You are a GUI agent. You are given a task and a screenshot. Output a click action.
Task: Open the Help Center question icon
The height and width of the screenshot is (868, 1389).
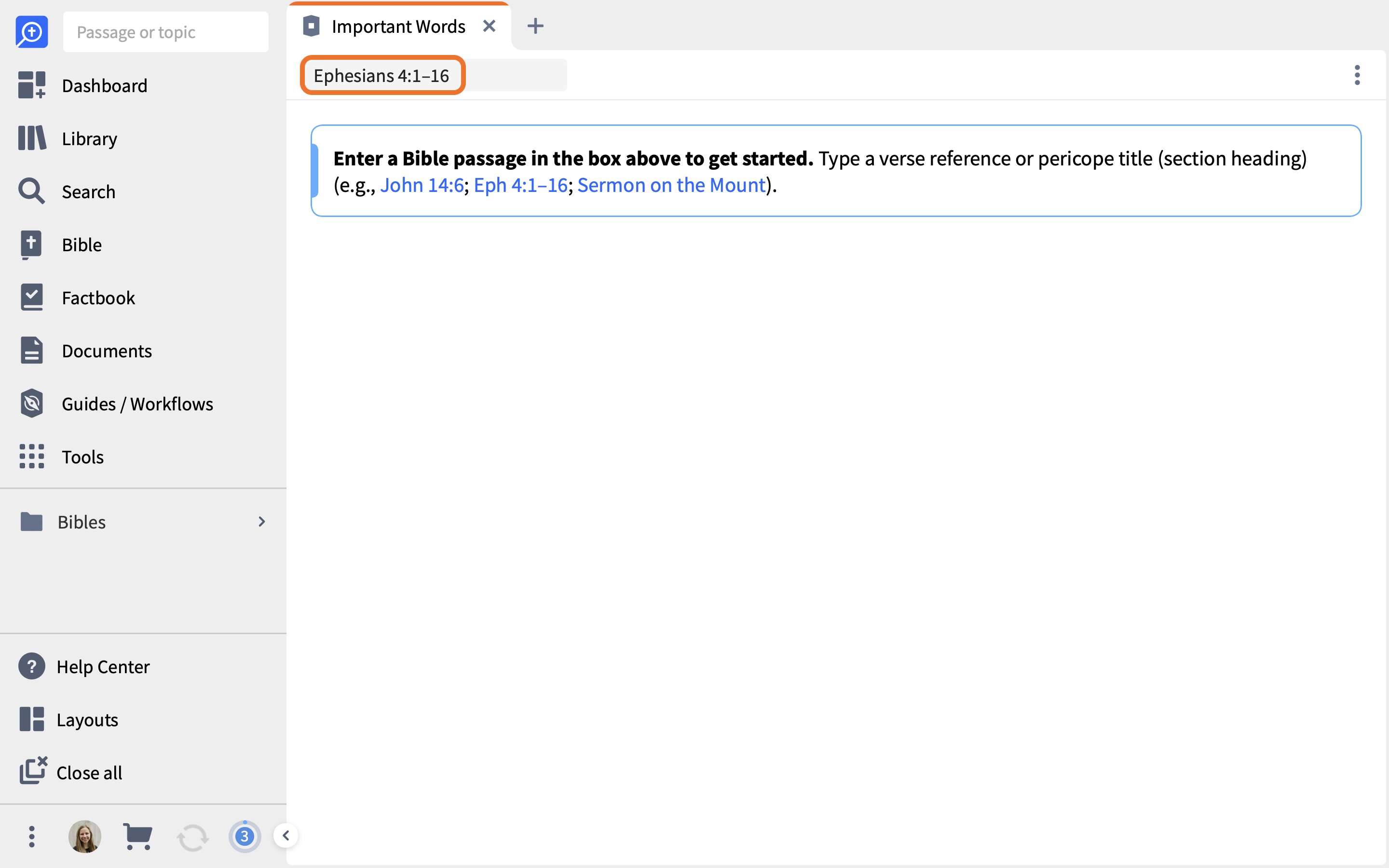pos(31,666)
